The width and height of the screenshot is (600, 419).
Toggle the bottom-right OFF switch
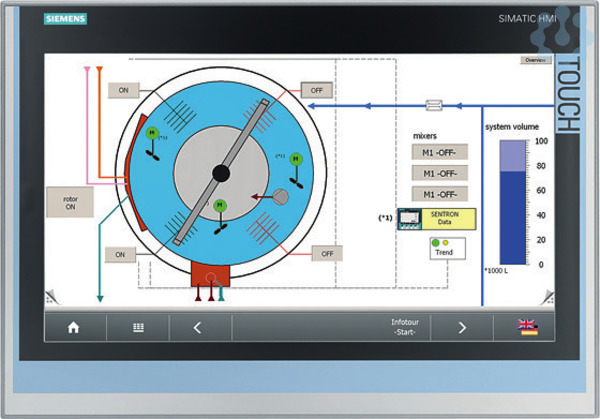(x=327, y=254)
